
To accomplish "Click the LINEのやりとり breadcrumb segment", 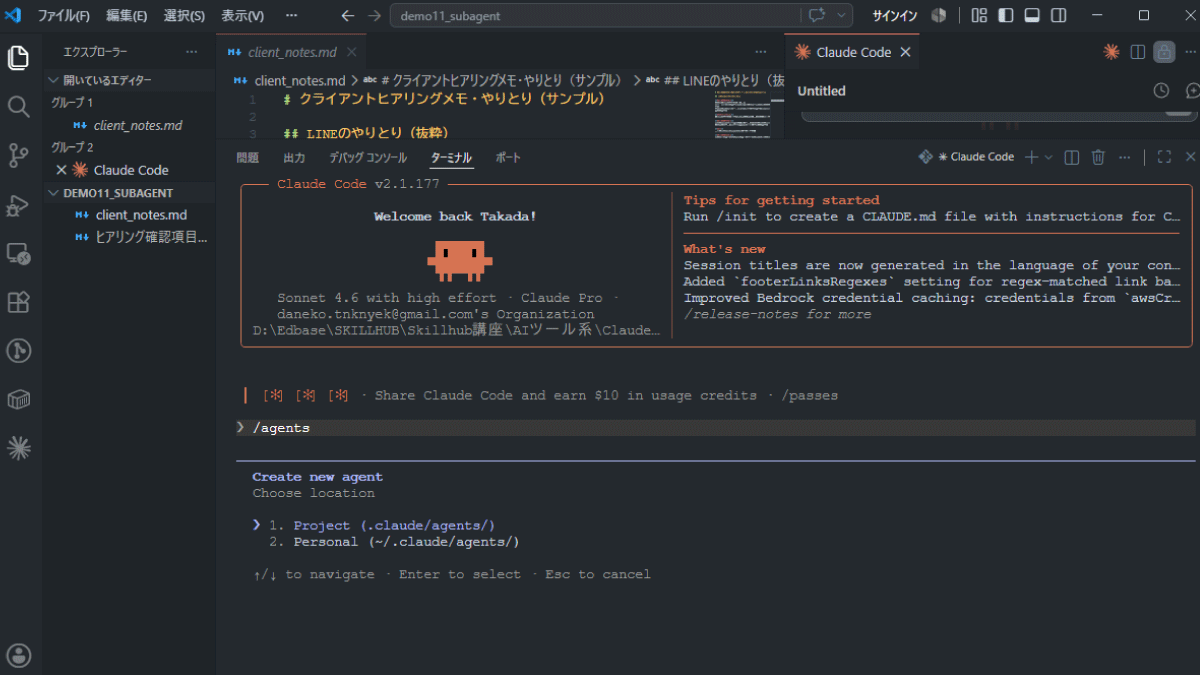I will click(x=722, y=80).
